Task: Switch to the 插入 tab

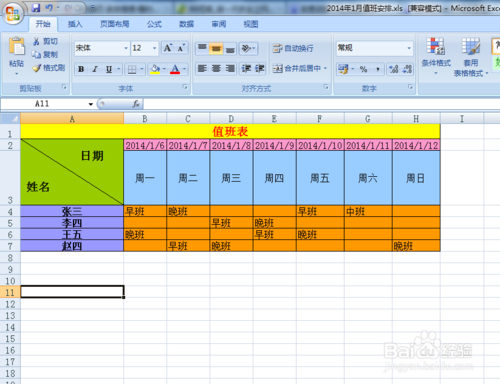Action: [x=75, y=24]
